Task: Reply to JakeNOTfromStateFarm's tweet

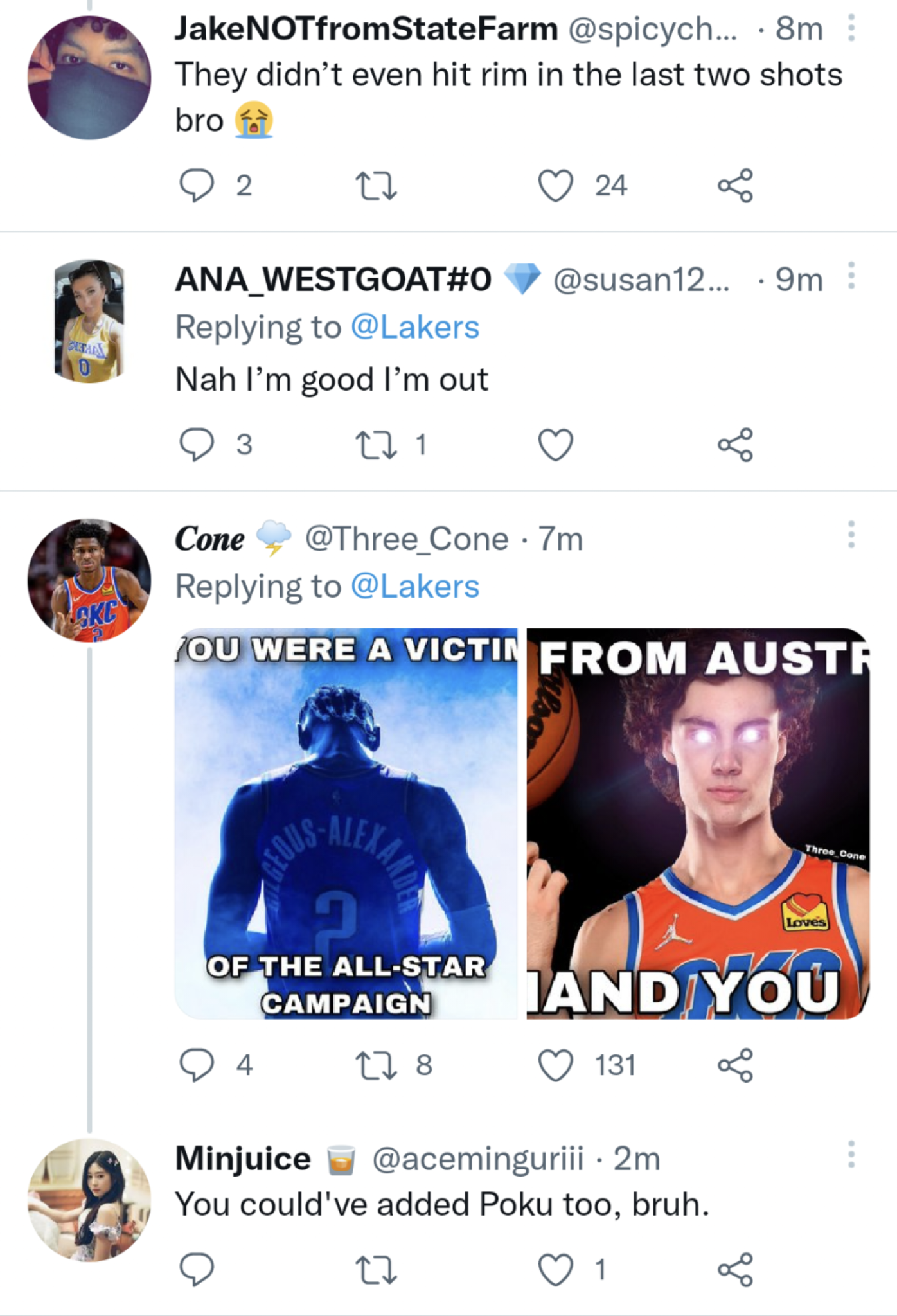Action: (x=196, y=186)
